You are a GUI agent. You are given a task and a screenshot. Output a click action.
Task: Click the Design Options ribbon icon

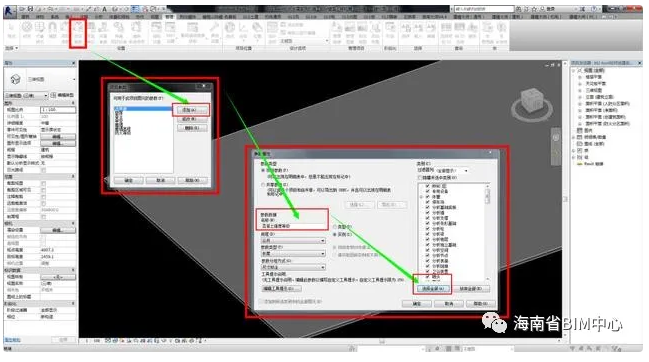[x=272, y=32]
